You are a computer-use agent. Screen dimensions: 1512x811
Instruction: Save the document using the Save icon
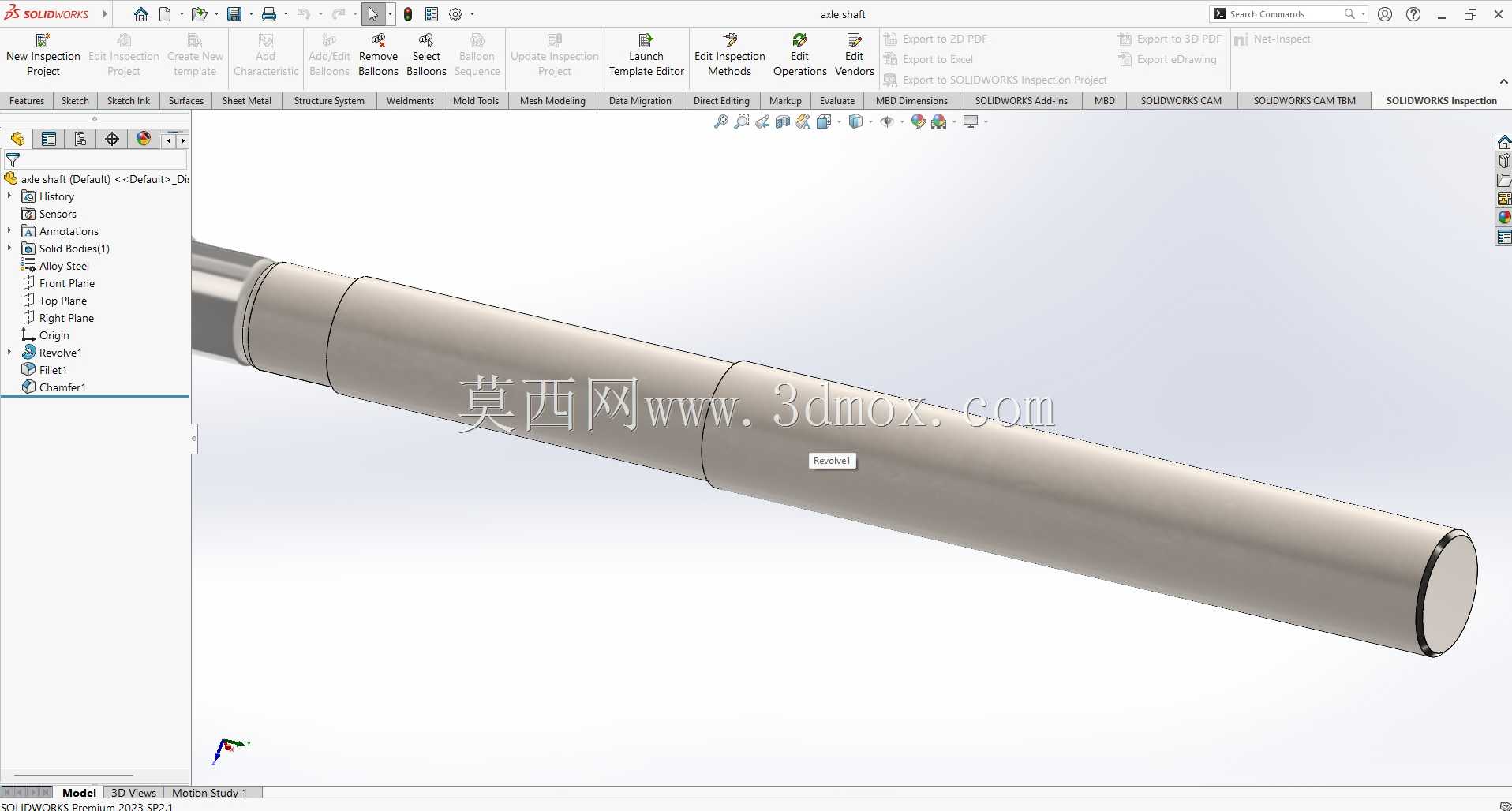tap(234, 14)
